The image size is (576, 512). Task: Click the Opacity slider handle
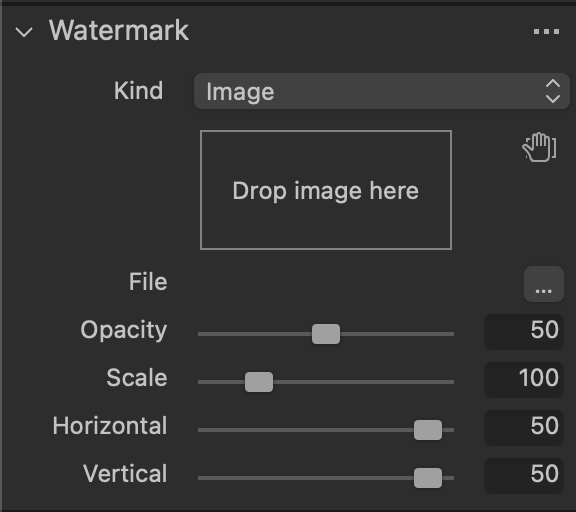tap(326, 334)
